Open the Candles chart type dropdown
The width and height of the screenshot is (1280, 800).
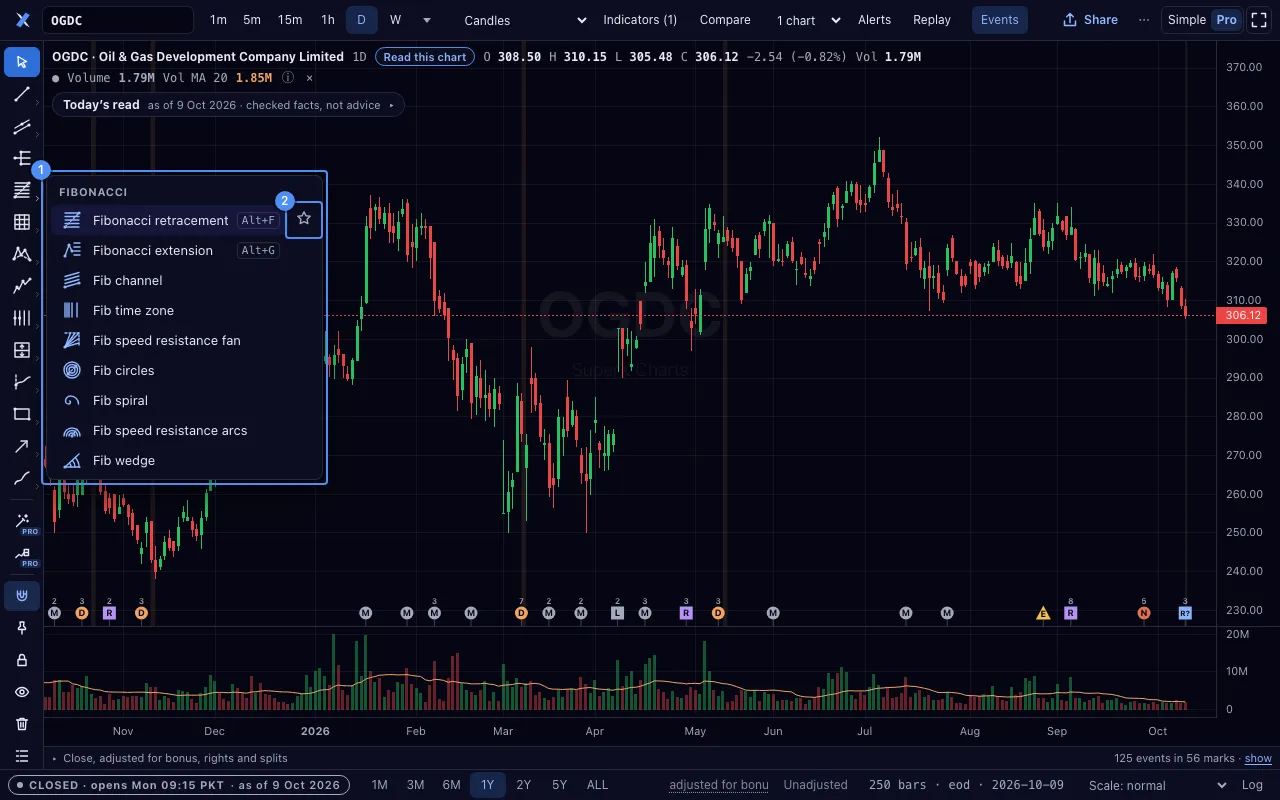pyautogui.click(x=526, y=20)
